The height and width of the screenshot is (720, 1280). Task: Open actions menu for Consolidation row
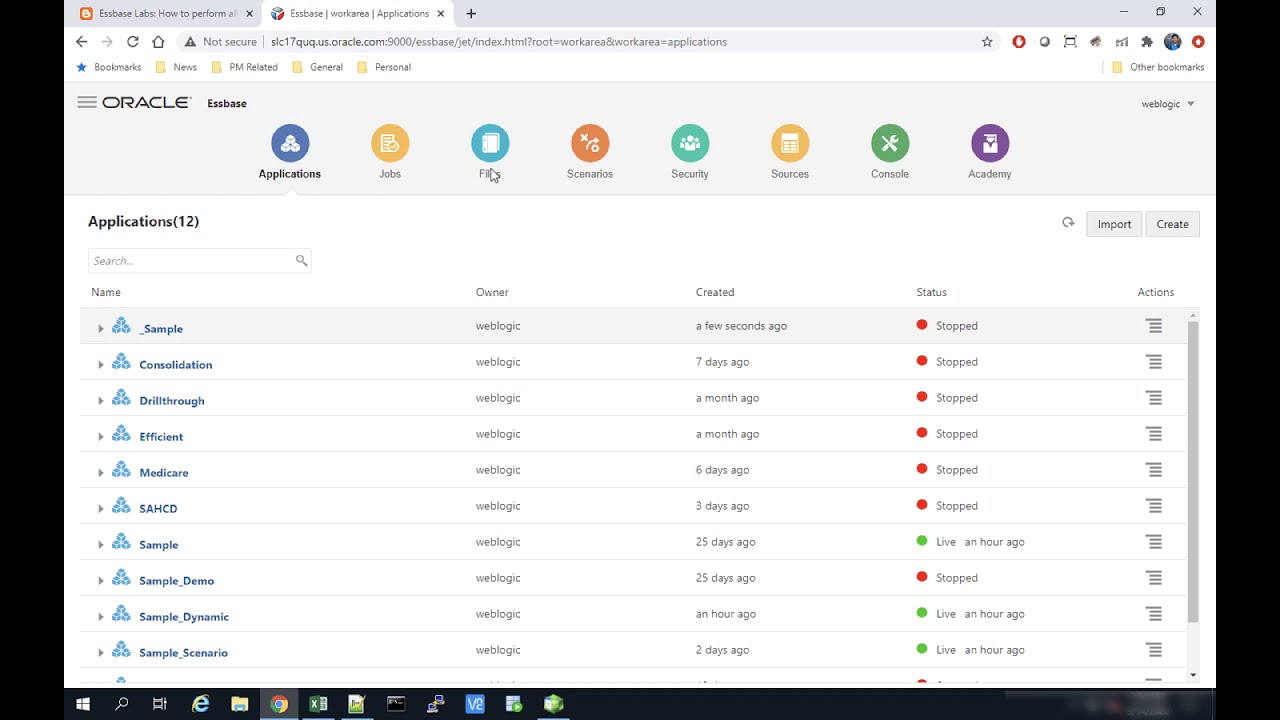tap(1154, 362)
